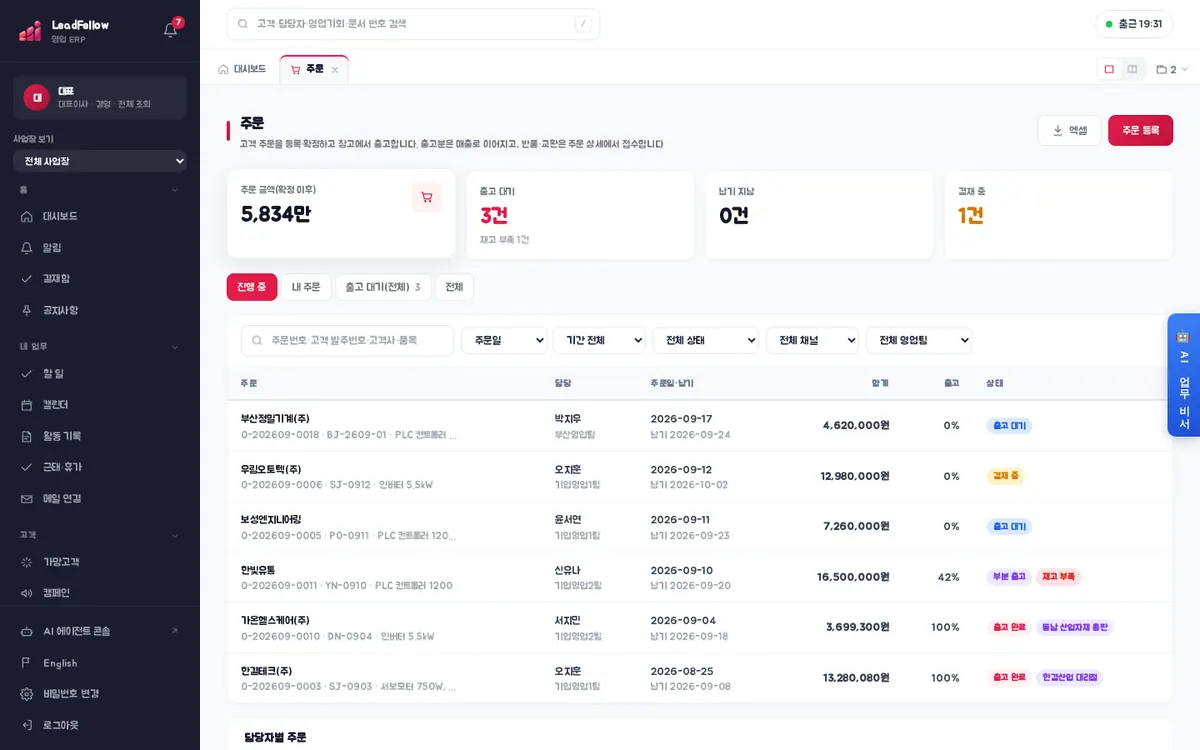Go to 결재함 in the sidebar
The height and width of the screenshot is (750, 1200).
click(x=100, y=278)
